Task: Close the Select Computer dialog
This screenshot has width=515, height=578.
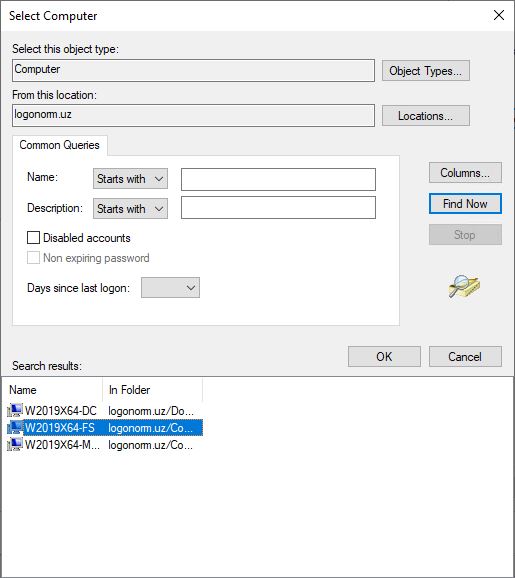Action: 499,15
